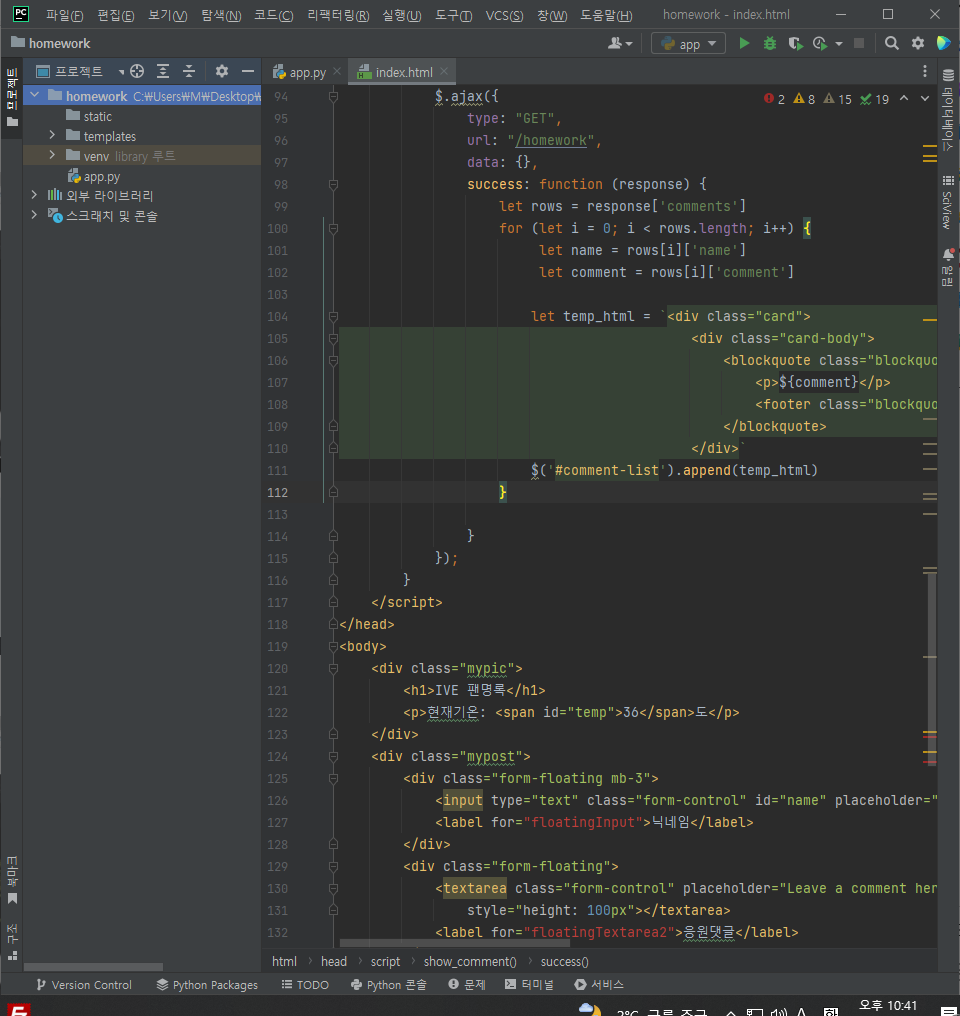This screenshot has height=1016, width=960.
Task: Select opened file locate target icon
Action: 137,71
